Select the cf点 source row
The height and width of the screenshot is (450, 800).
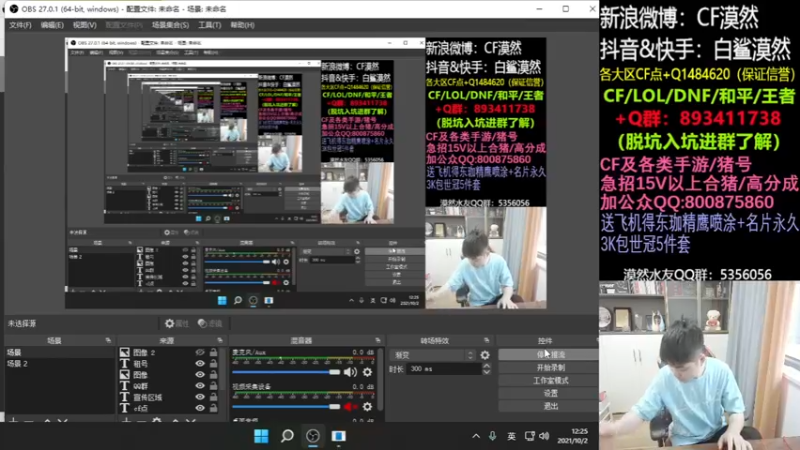(170, 408)
